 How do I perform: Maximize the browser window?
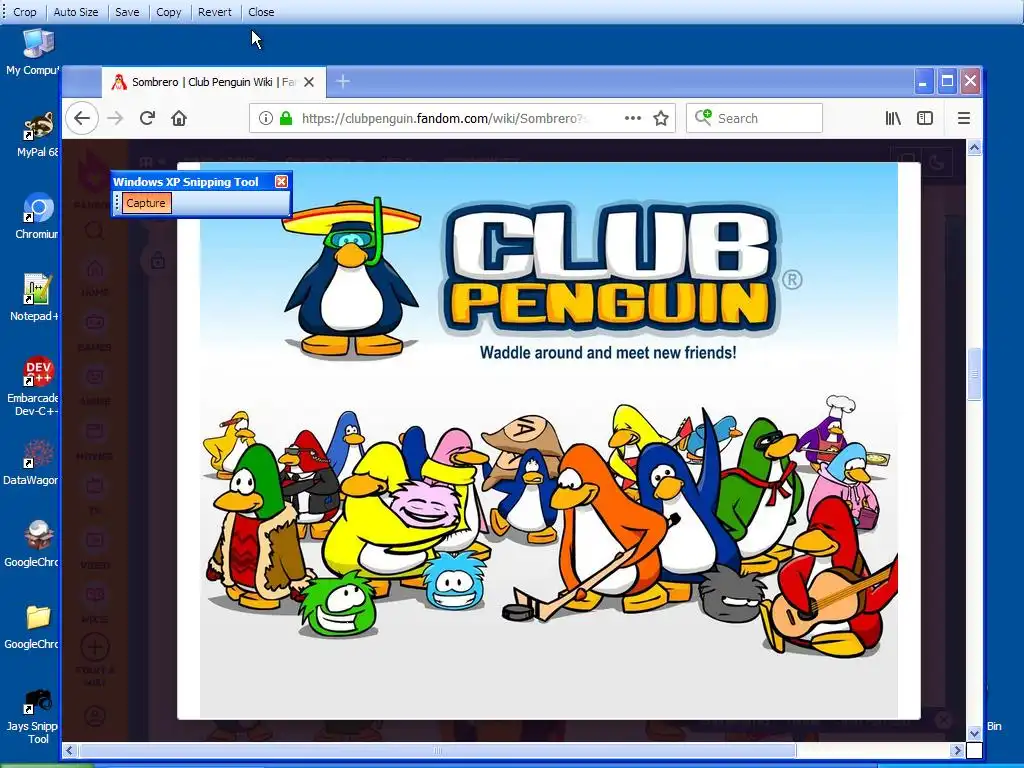[947, 82]
